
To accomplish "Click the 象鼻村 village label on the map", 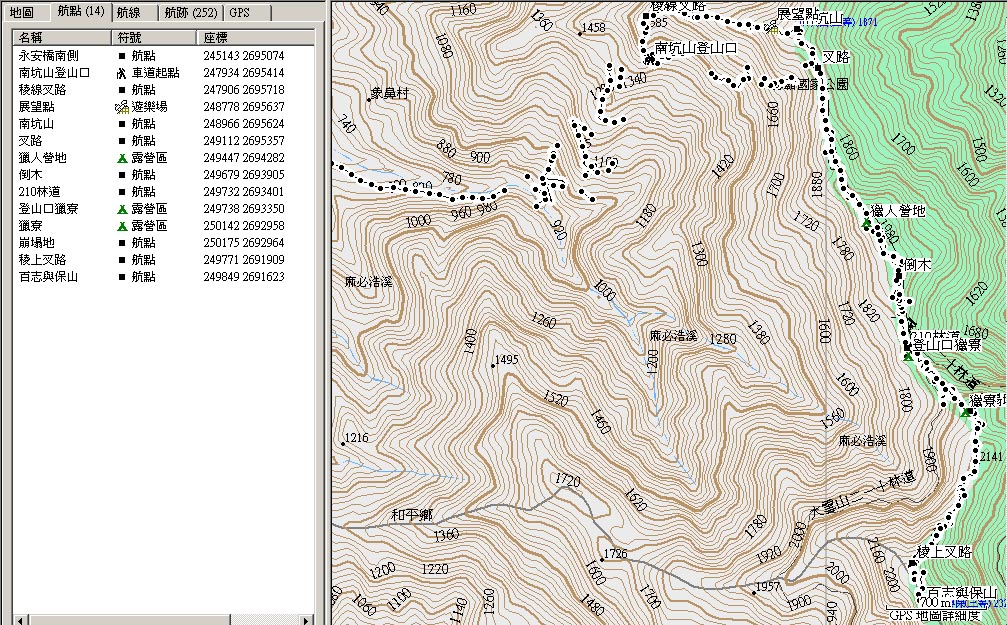I will (x=390, y=94).
